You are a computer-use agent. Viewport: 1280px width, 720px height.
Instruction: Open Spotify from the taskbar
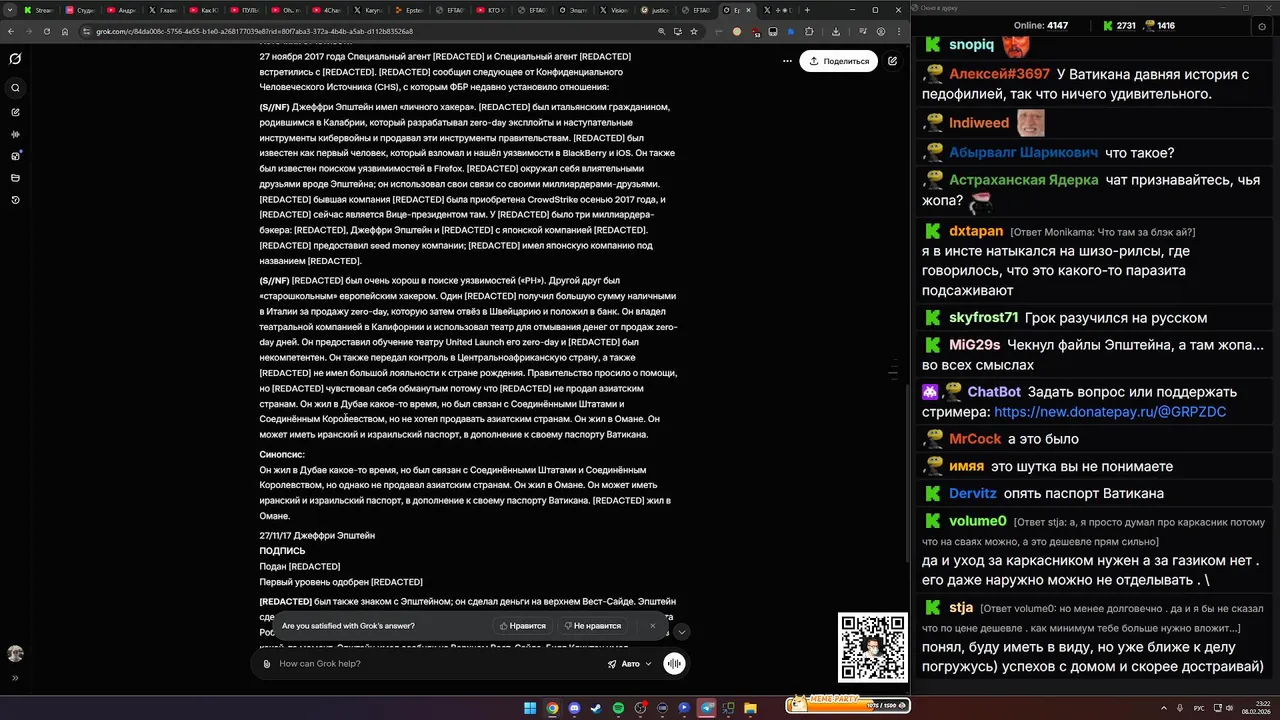pos(618,708)
